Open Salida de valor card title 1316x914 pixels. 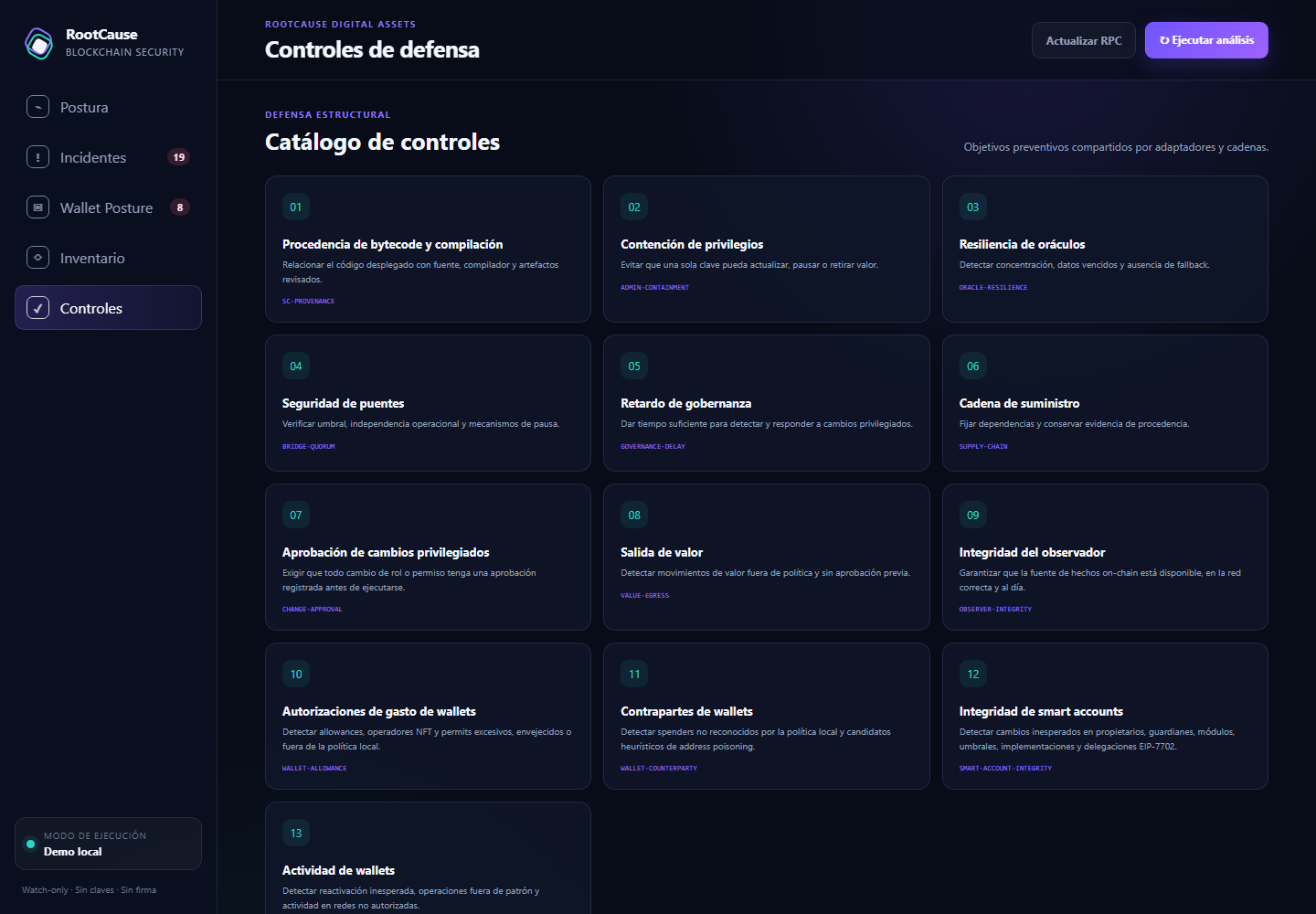(x=662, y=553)
